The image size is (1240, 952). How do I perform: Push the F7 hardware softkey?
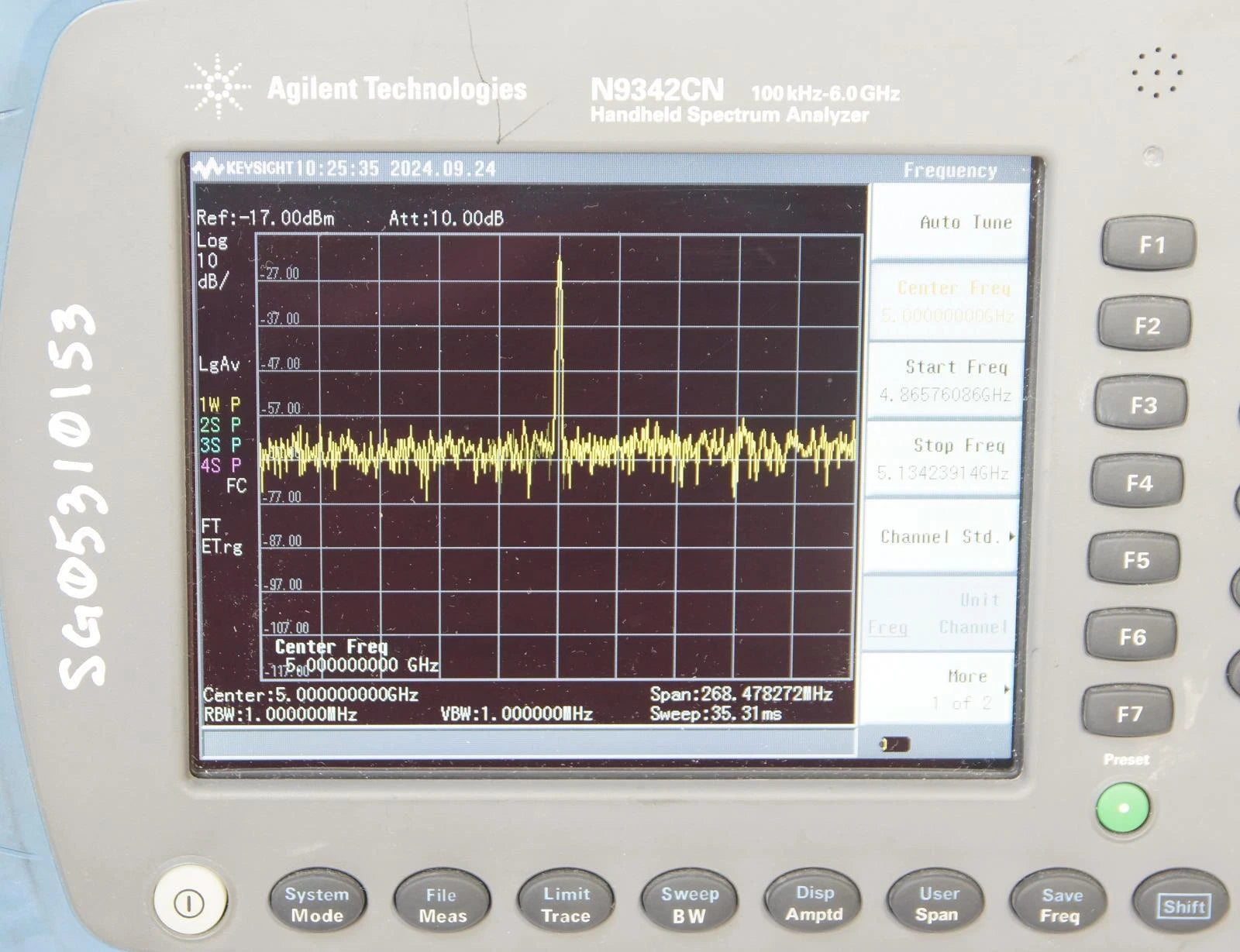(x=1128, y=713)
